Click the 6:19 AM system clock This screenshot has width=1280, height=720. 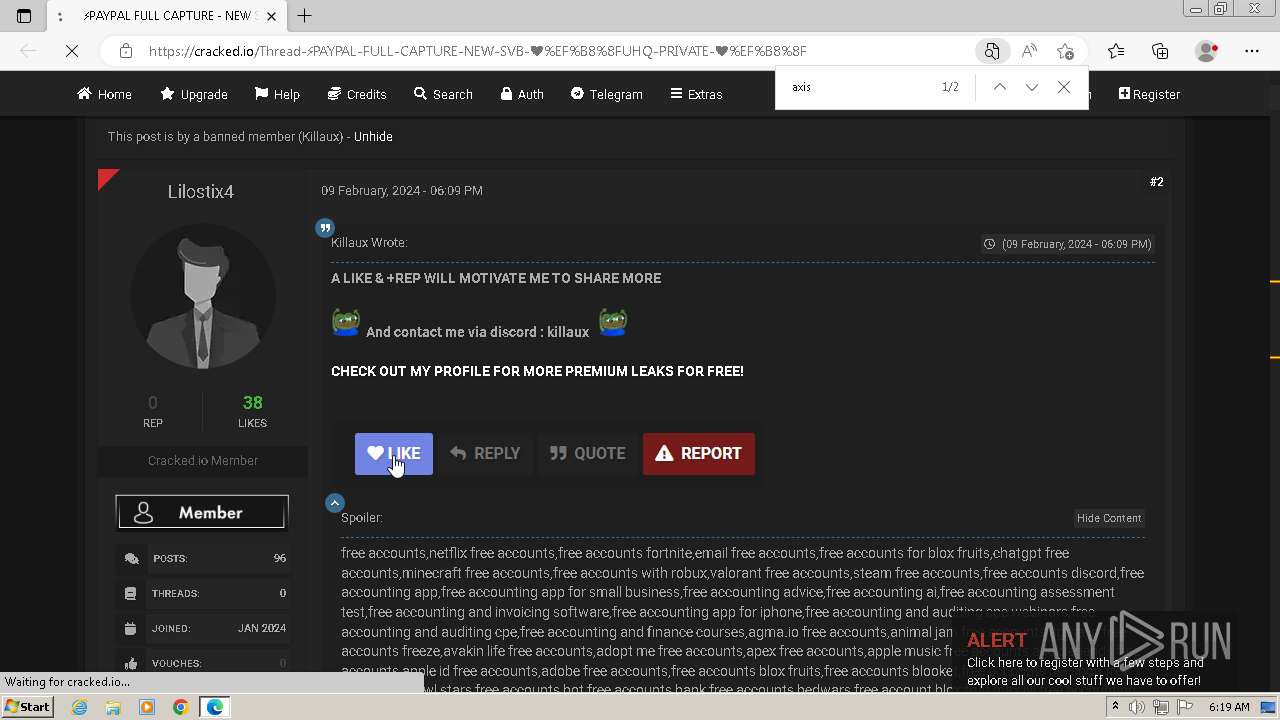pyautogui.click(x=1229, y=707)
